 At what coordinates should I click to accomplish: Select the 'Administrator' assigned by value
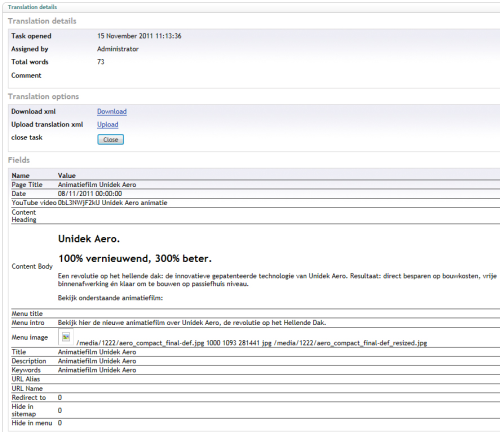118,49
